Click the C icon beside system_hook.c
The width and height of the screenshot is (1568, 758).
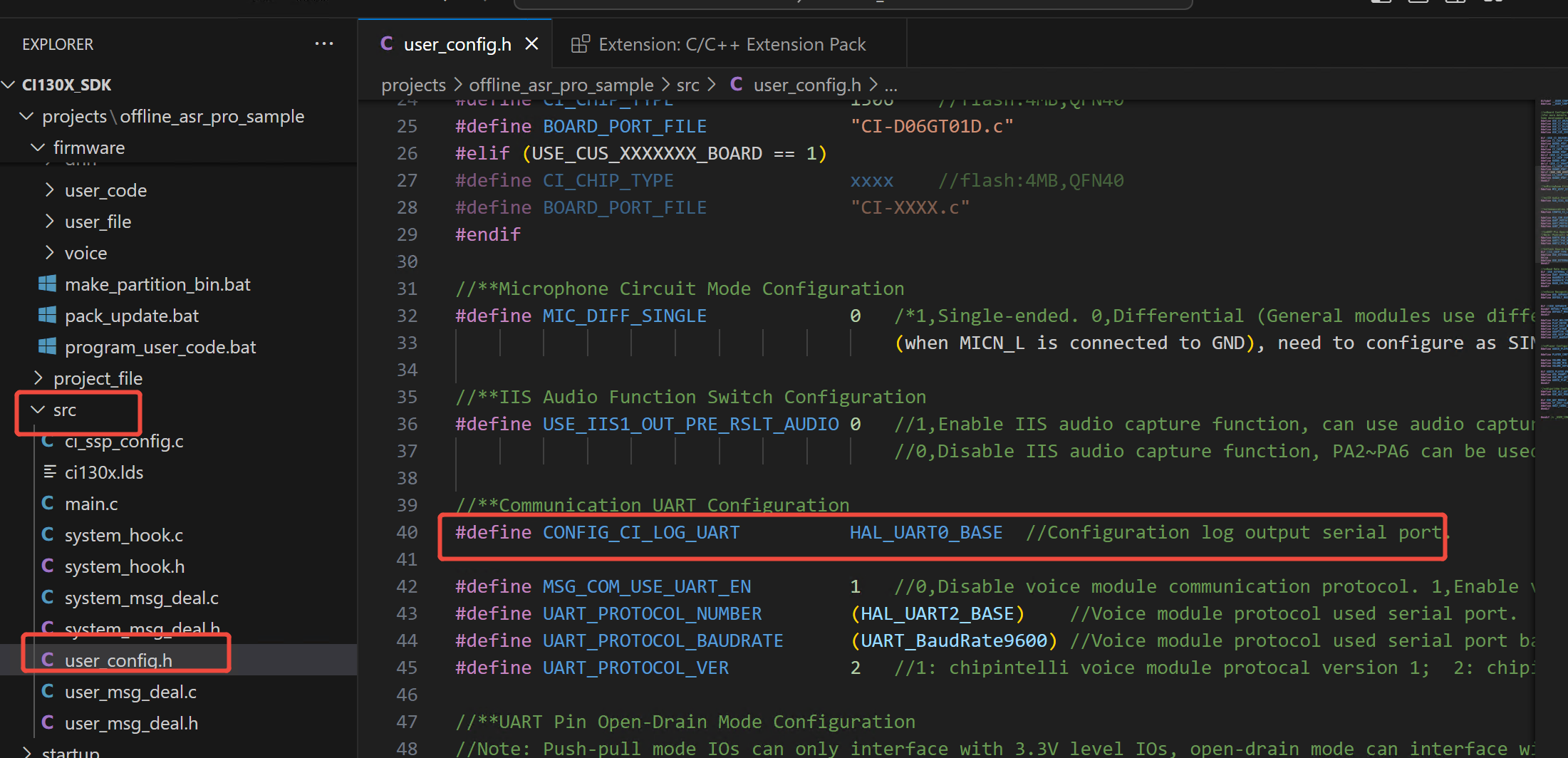pyautogui.click(x=47, y=534)
